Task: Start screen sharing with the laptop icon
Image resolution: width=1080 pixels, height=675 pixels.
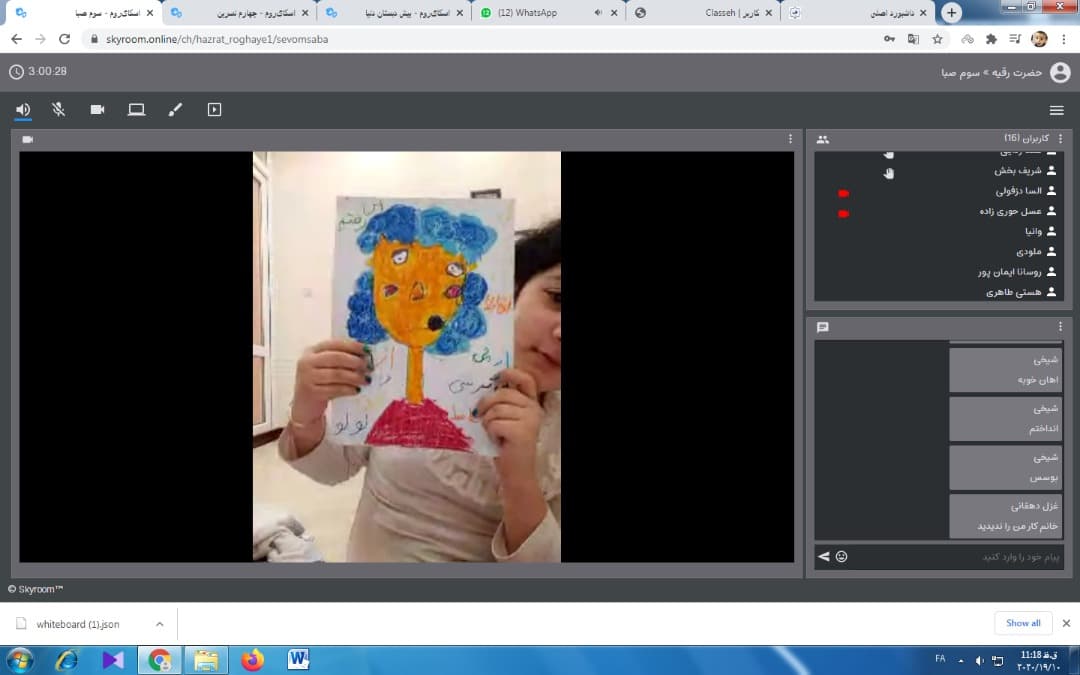Action: pyautogui.click(x=136, y=110)
